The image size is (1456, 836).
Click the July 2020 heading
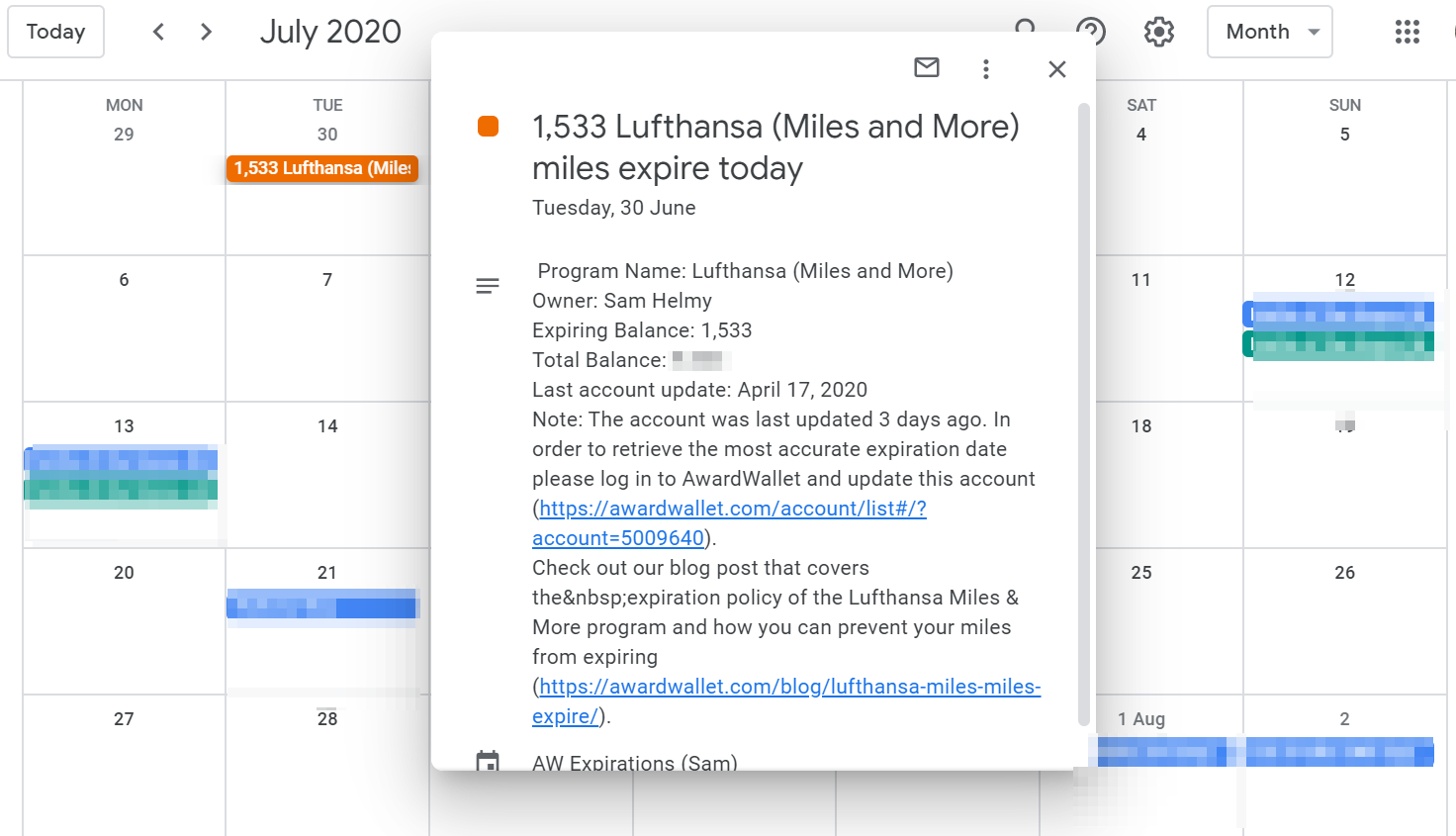point(330,32)
